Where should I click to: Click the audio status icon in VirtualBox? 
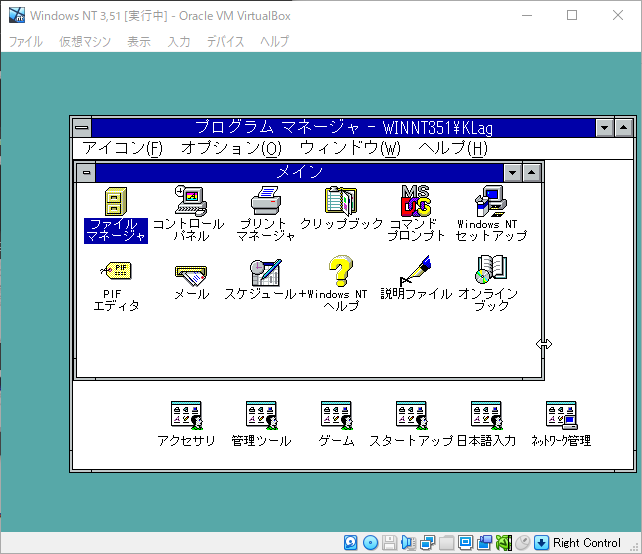coord(409,543)
